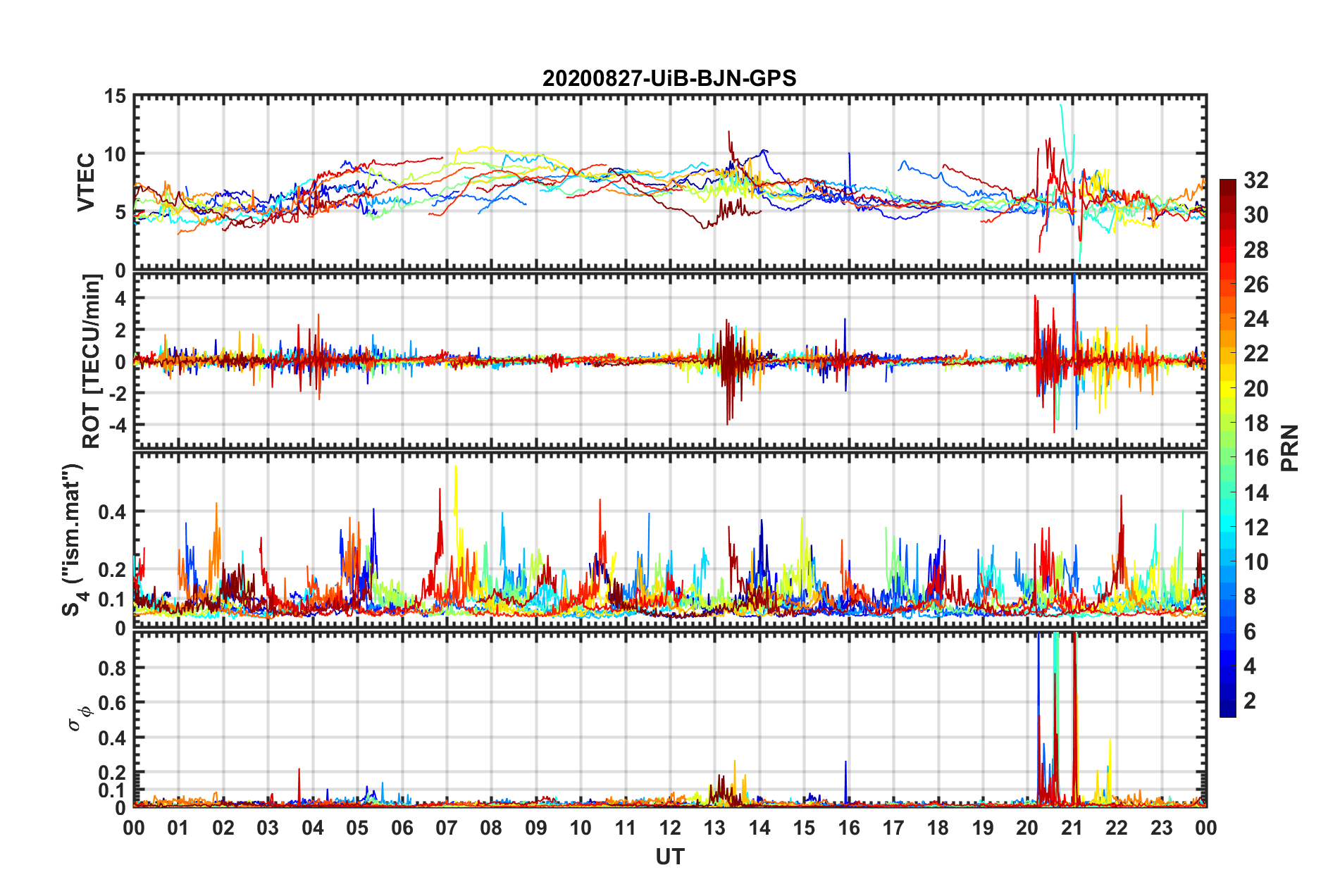The image size is (1340, 896).
Task: Click inside the VTEC plot panel
Action: (x=670, y=182)
